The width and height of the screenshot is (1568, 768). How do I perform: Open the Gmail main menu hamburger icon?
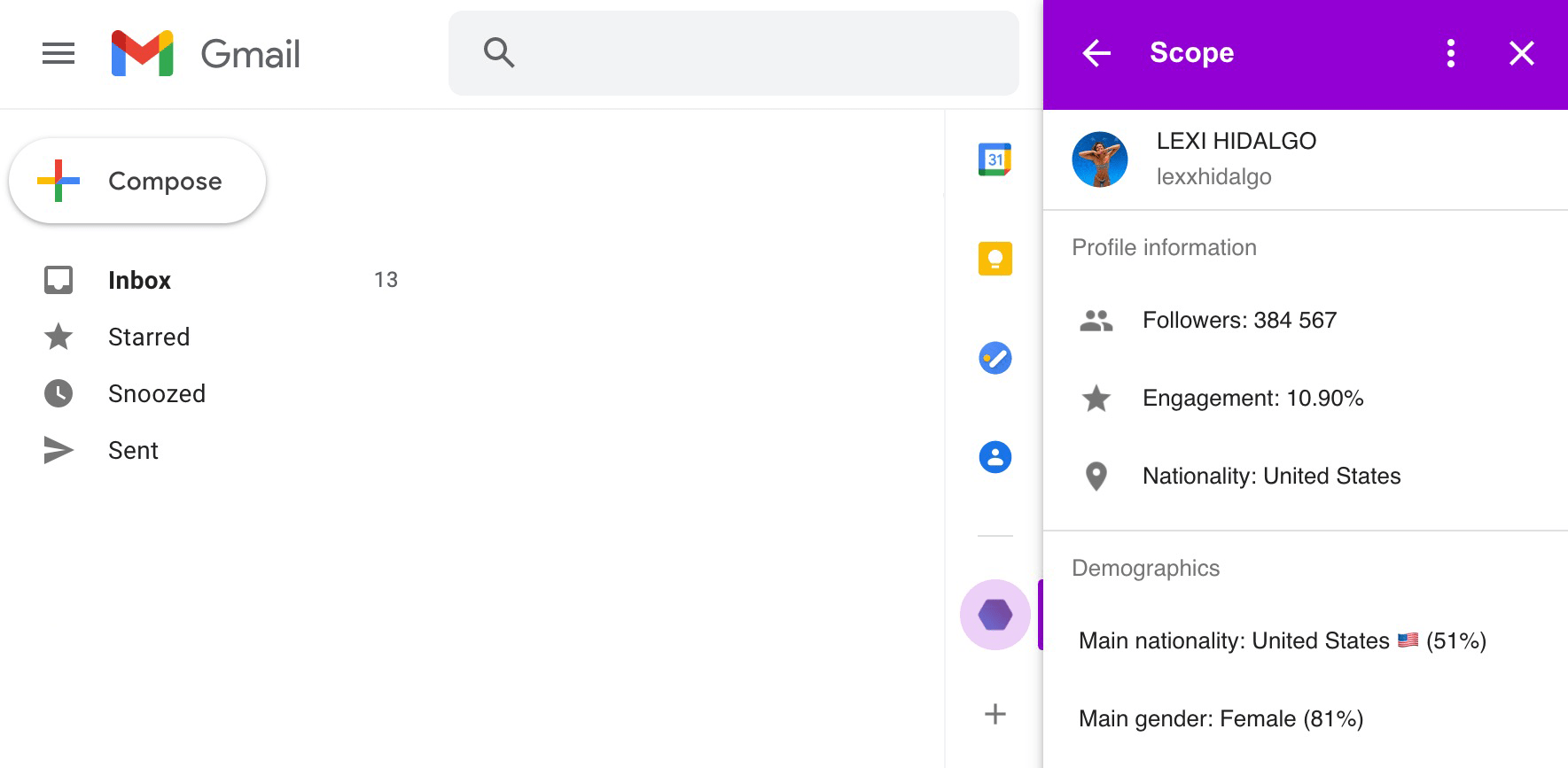(59, 54)
